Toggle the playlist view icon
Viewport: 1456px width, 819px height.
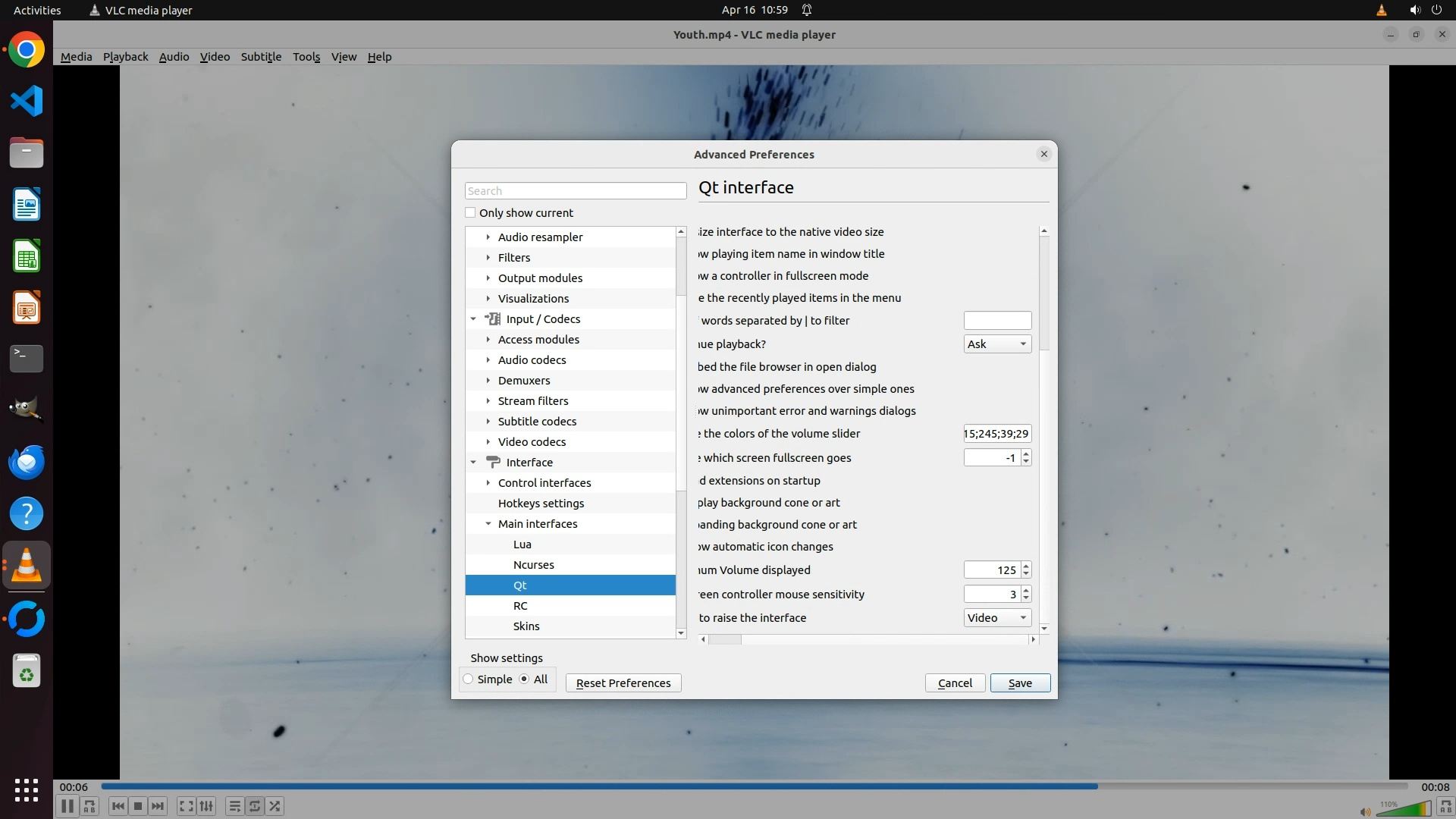pyautogui.click(x=234, y=806)
